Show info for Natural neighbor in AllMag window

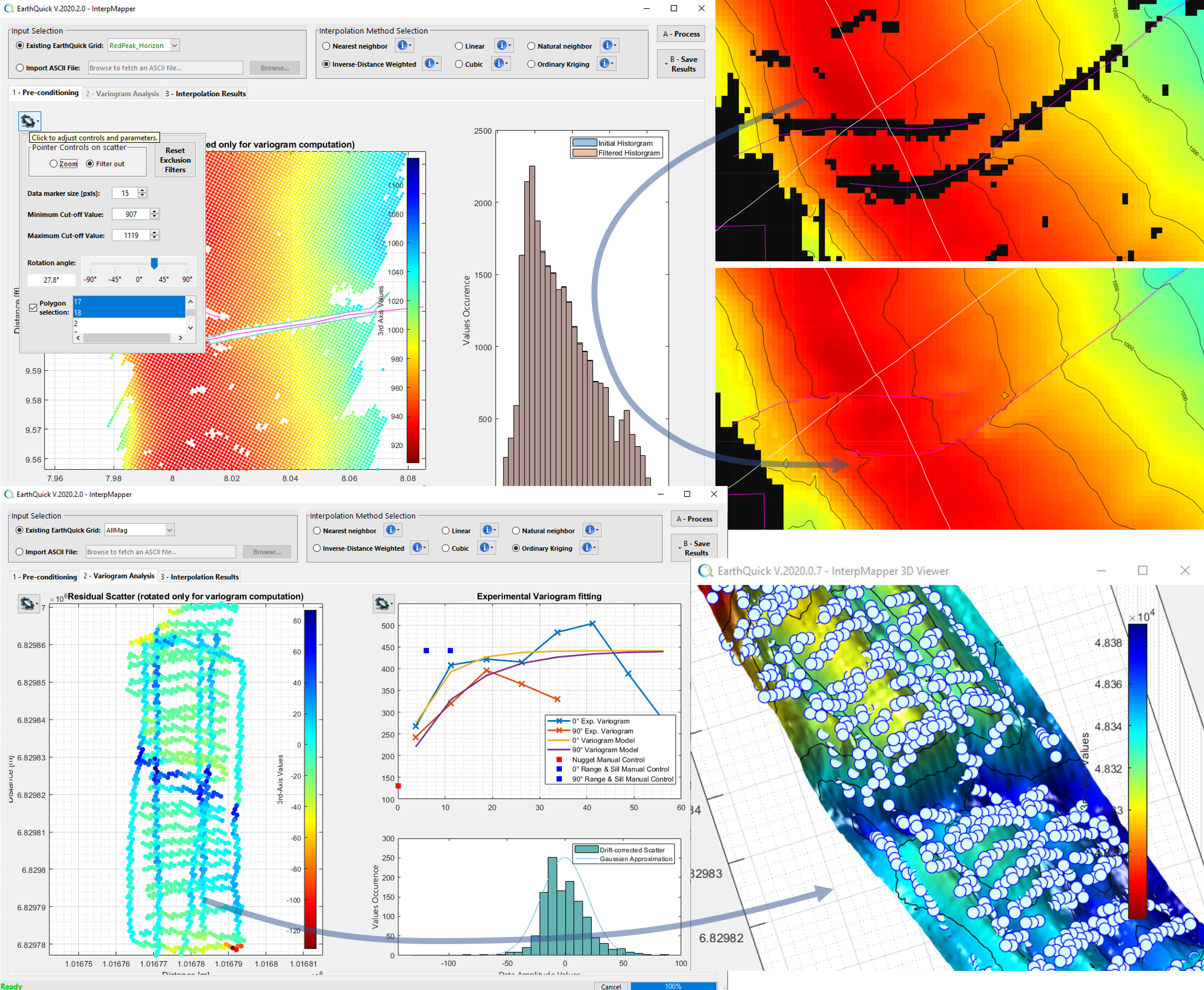[x=592, y=530]
